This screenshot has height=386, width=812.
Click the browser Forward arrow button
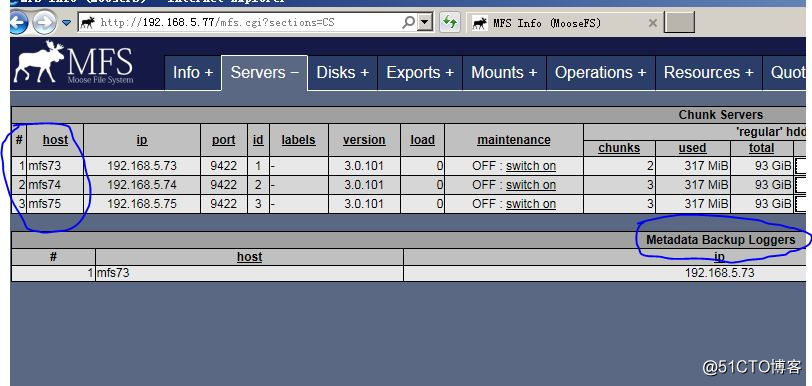tap(45, 23)
